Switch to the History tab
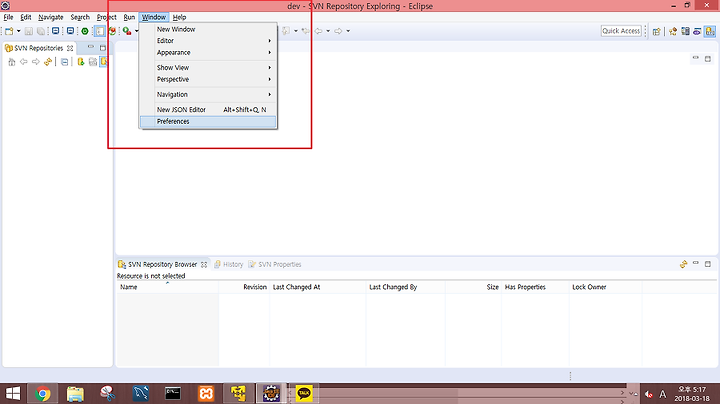This screenshot has width=720, height=404. (229, 264)
